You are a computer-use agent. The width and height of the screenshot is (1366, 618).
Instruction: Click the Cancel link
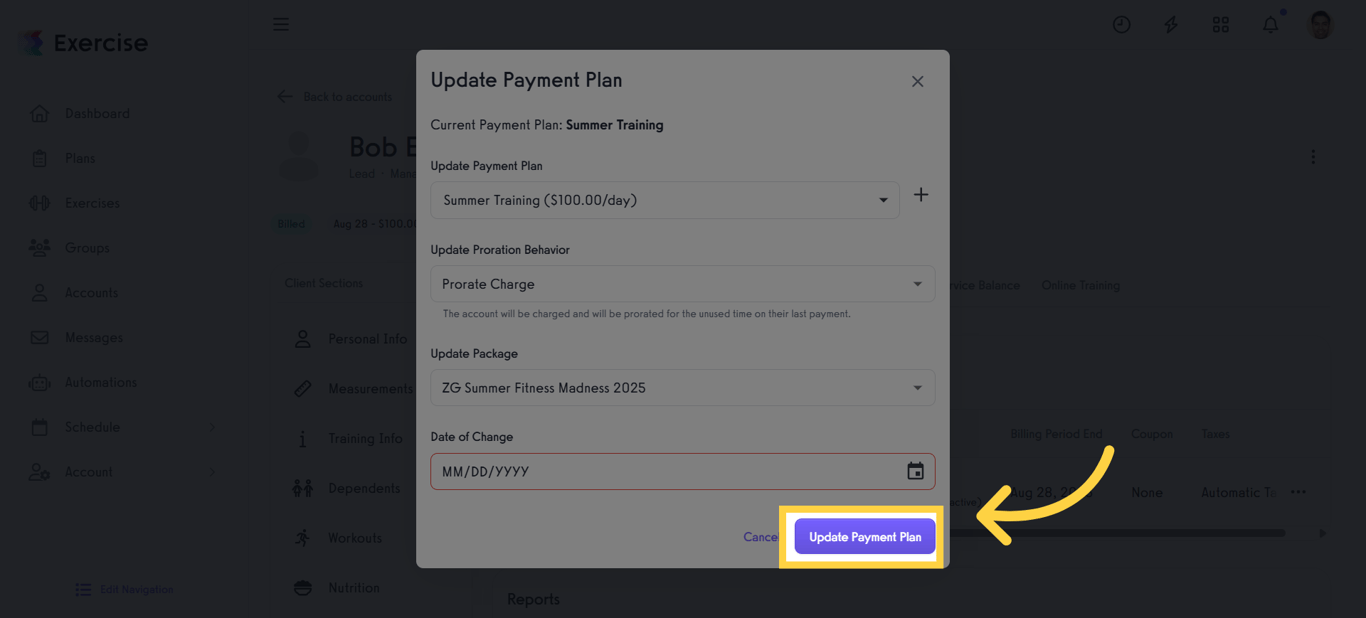(x=761, y=536)
